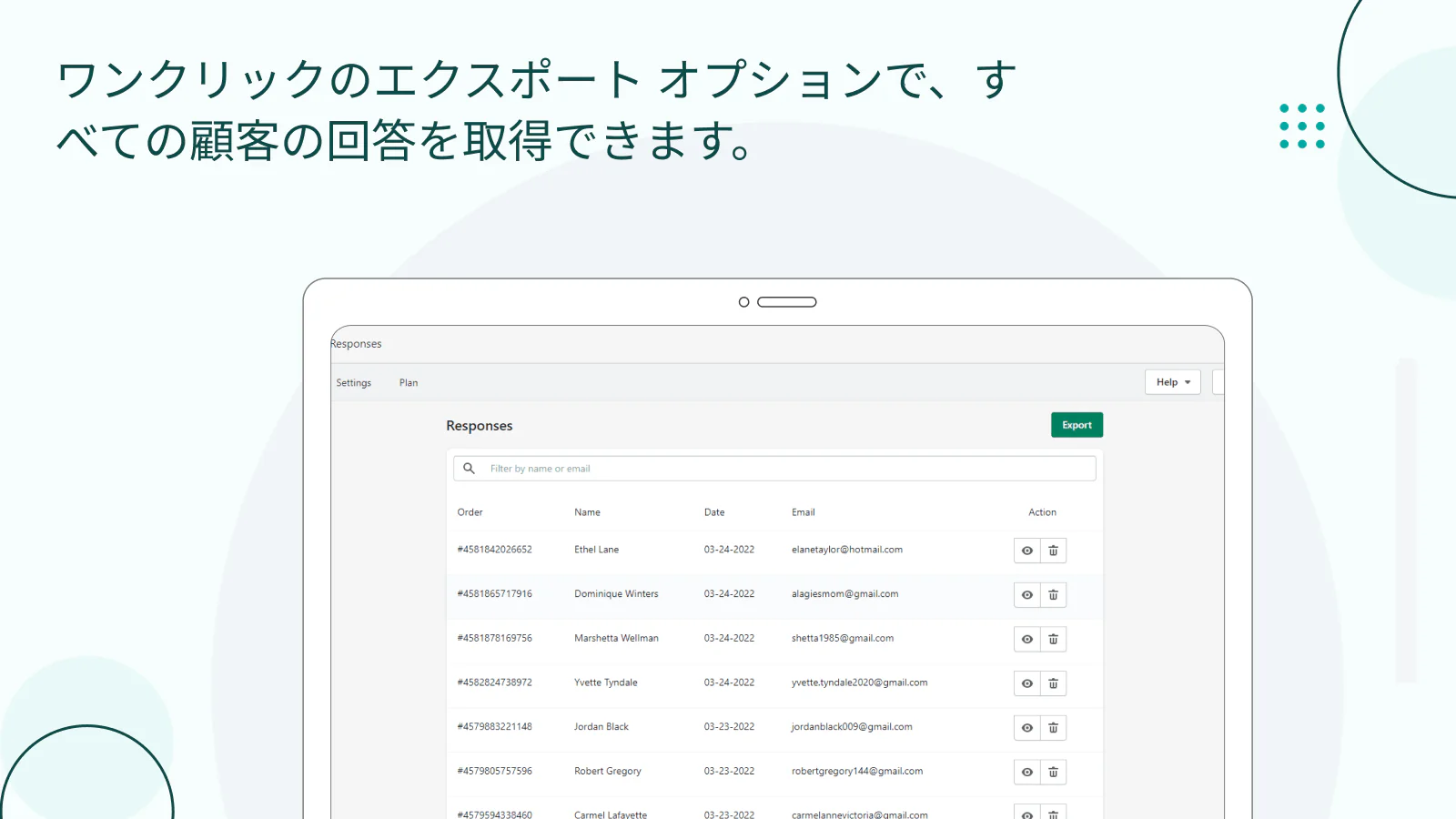
Task: Click the Order column header
Action: pyautogui.click(x=470, y=512)
